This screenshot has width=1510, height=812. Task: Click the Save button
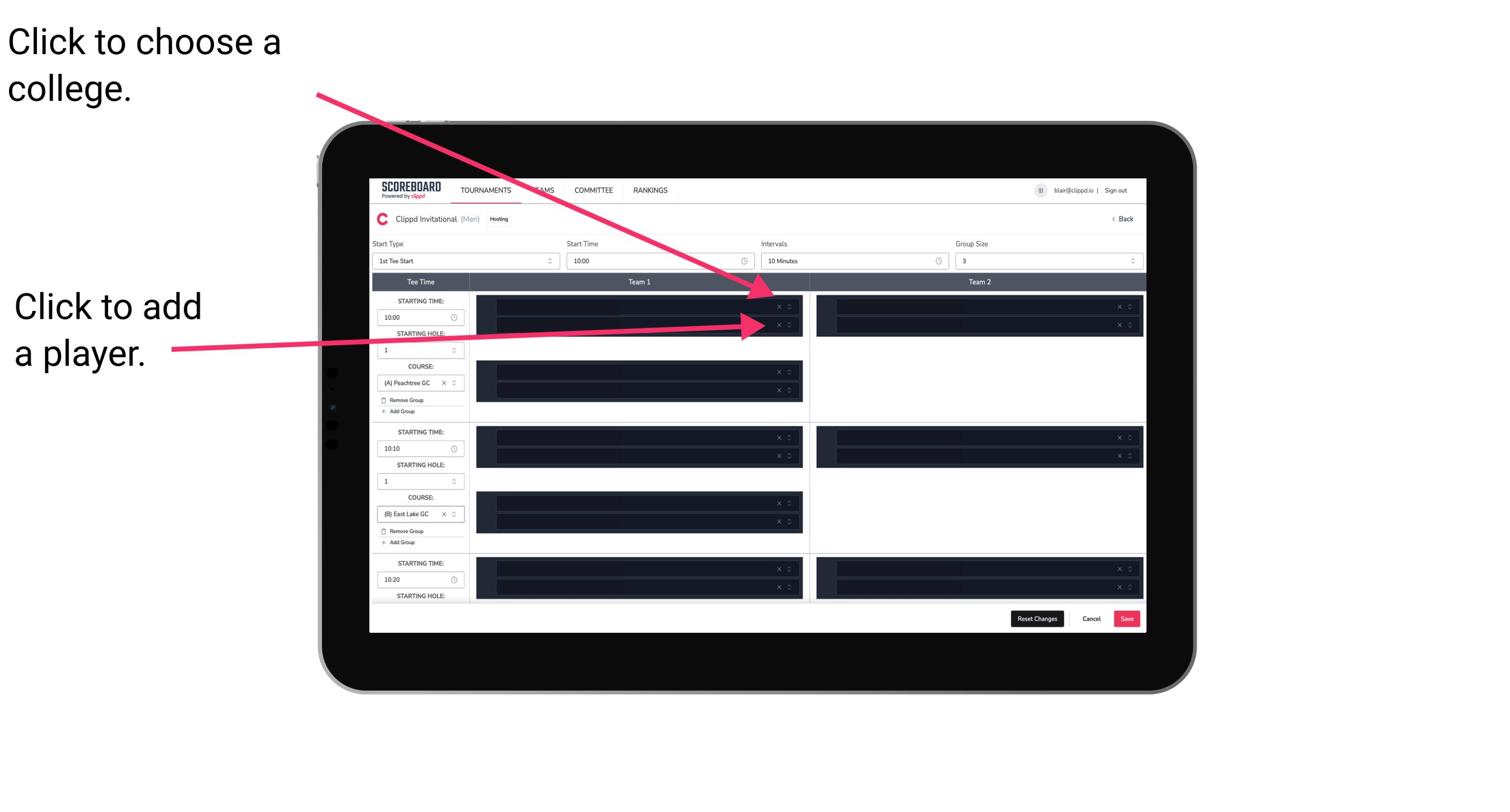tap(1126, 618)
